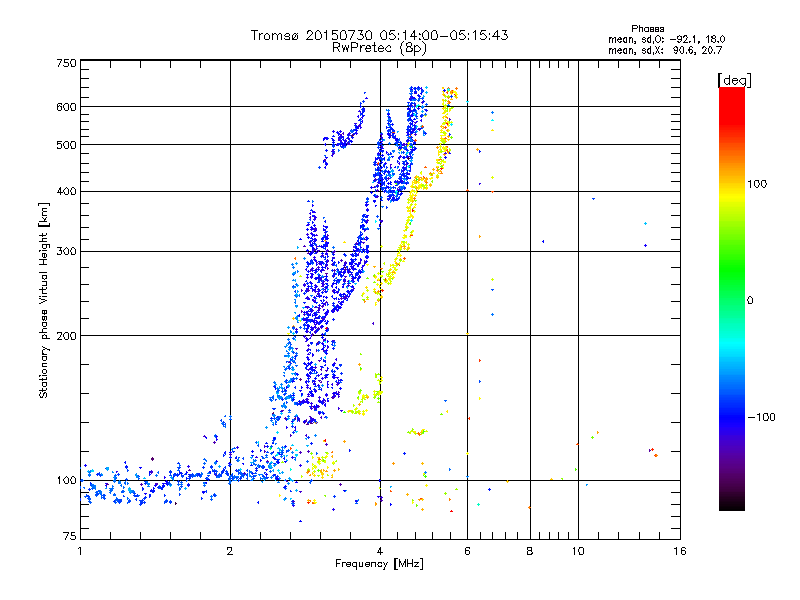This screenshot has width=800, height=600.
Task: Click the y-axis tick label '600'
Action: click(x=67, y=107)
